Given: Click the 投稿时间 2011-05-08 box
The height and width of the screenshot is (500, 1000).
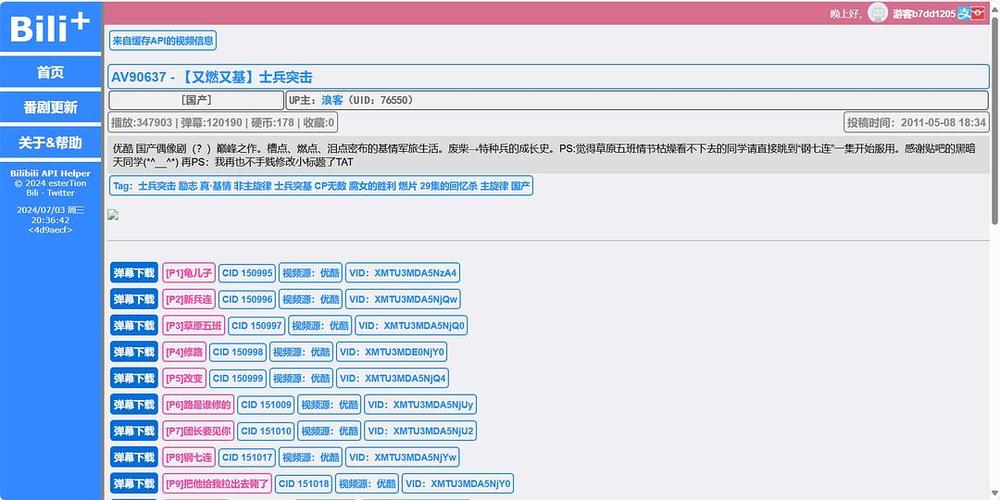Looking at the screenshot, I should 916,122.
